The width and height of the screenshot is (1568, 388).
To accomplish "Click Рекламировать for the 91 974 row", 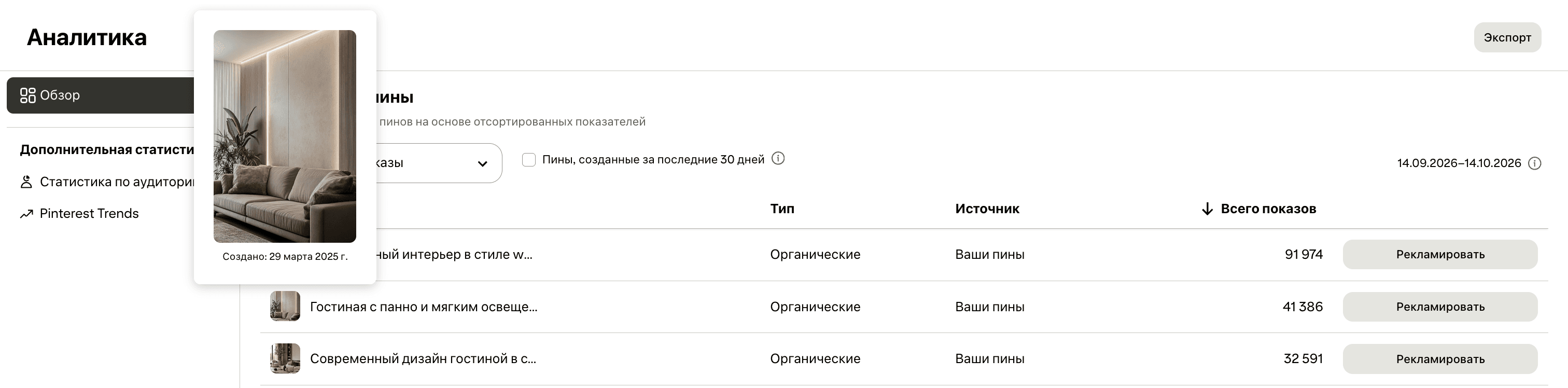I will click(1440, 255).
